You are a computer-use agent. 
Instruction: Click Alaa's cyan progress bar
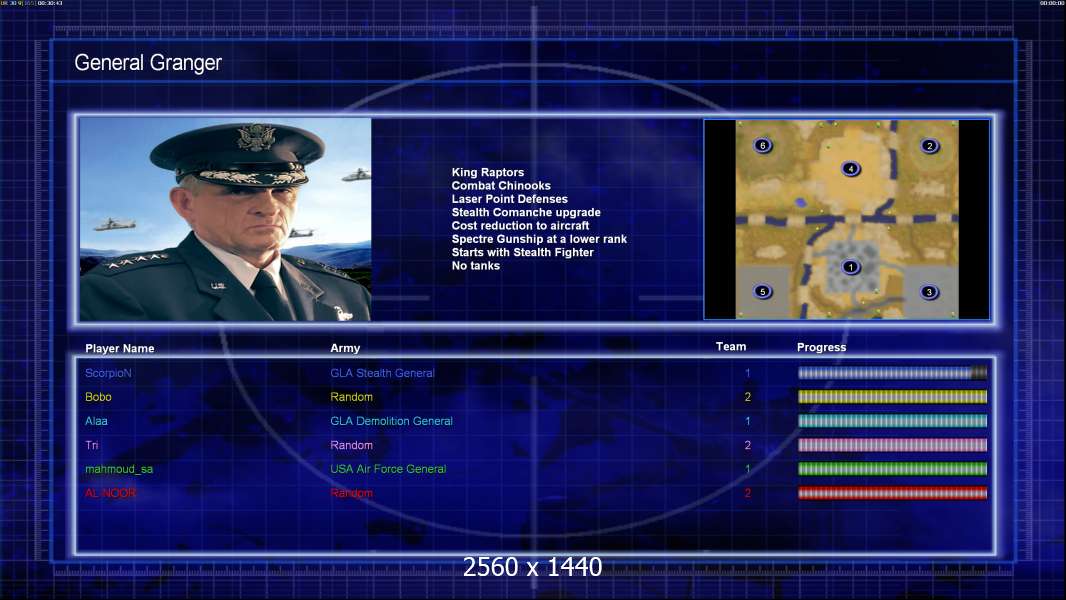(x=892, y=421)
